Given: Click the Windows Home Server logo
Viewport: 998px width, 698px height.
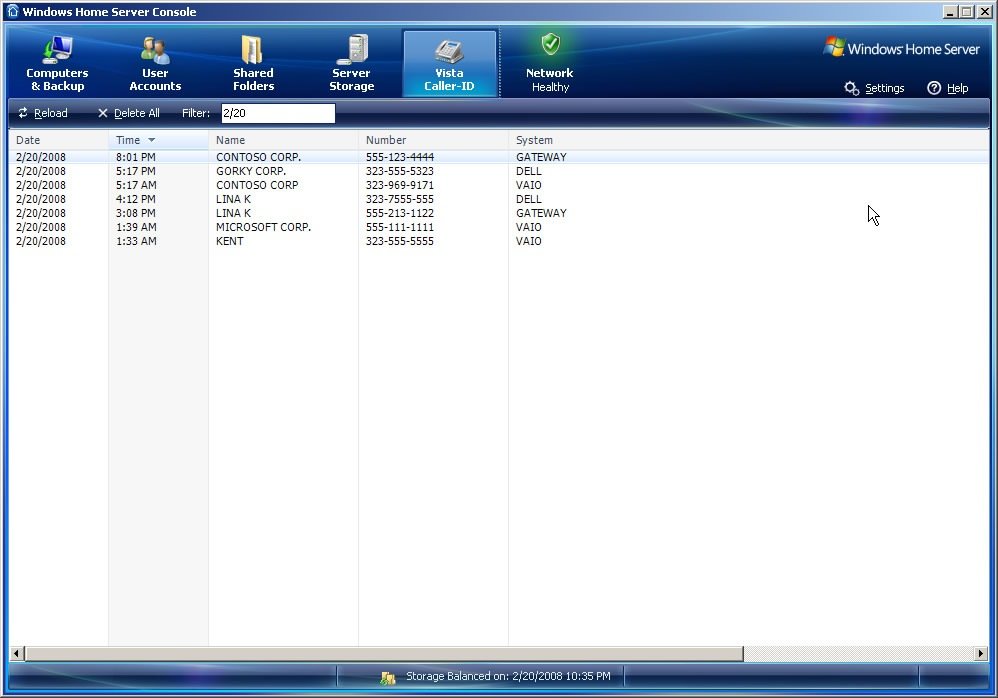Looking at the screenshot, I should (x=901, y=48).
